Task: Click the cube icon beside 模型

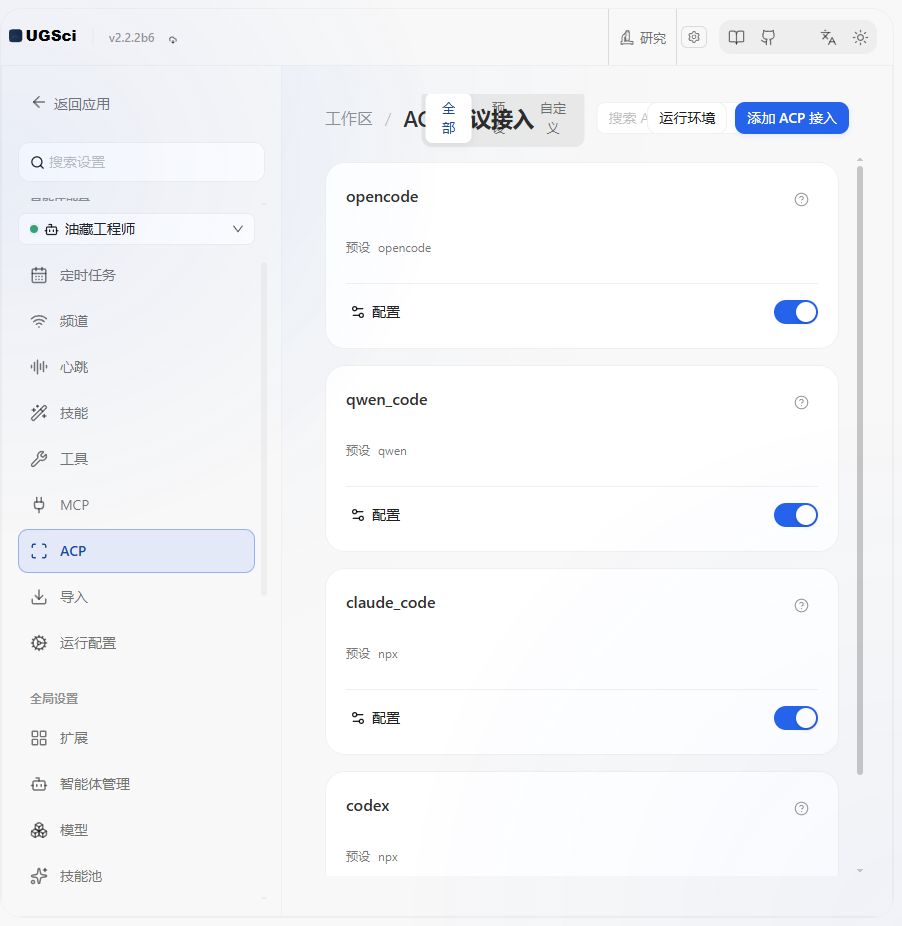Action: pyautogui.click(x=39, y=830)
